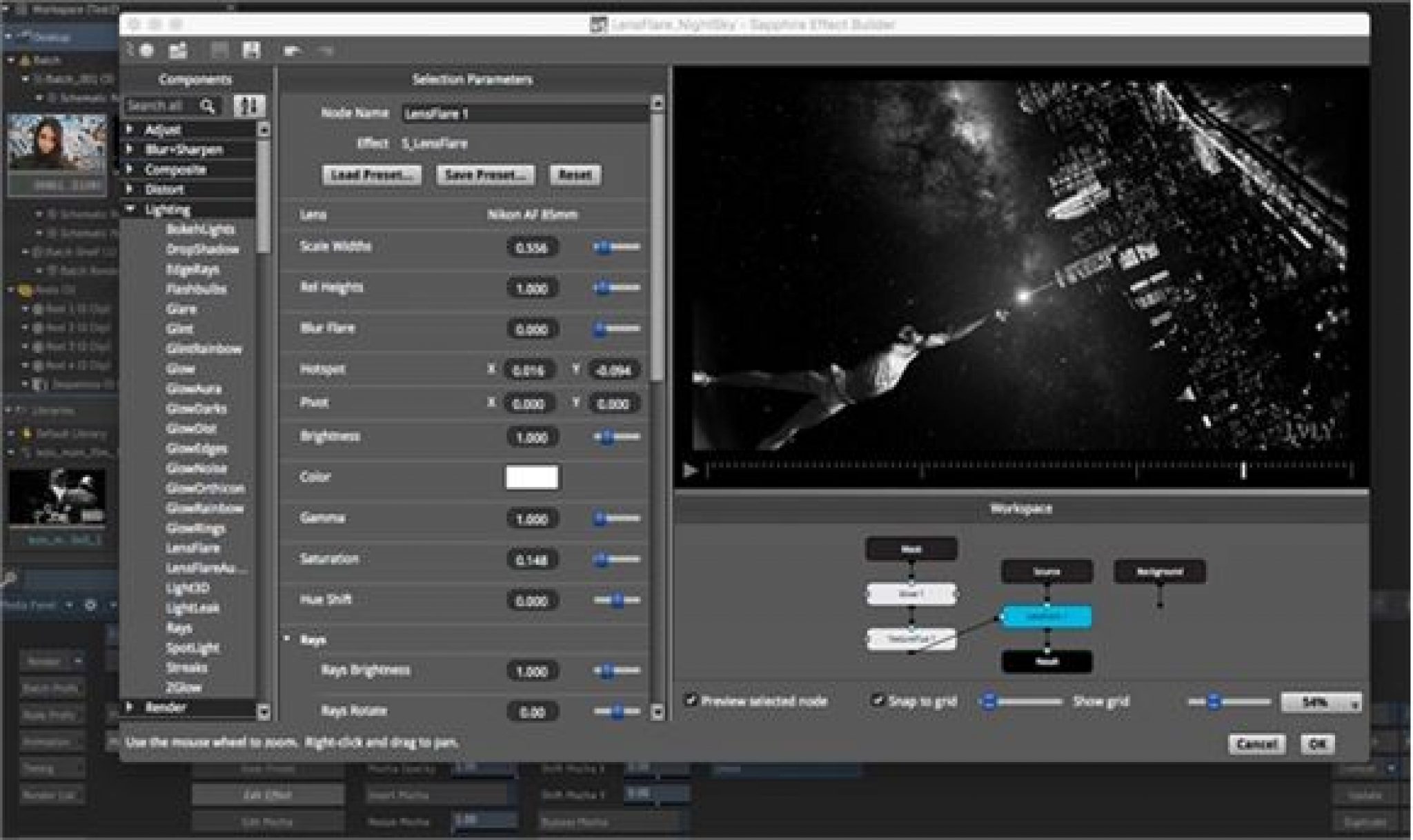Click the Reset button
Viewport: 1413px width, 840px height.
[x=575, y=174]
